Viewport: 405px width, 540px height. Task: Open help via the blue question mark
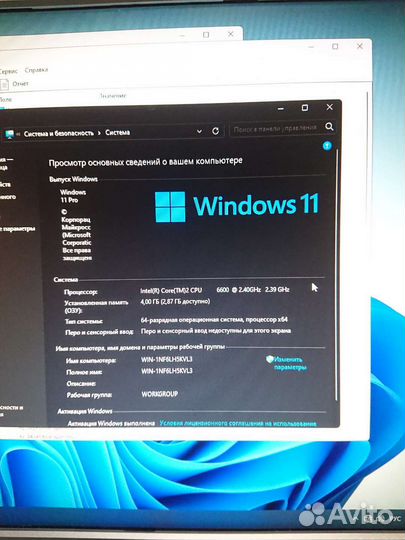[x=327, y=146]
